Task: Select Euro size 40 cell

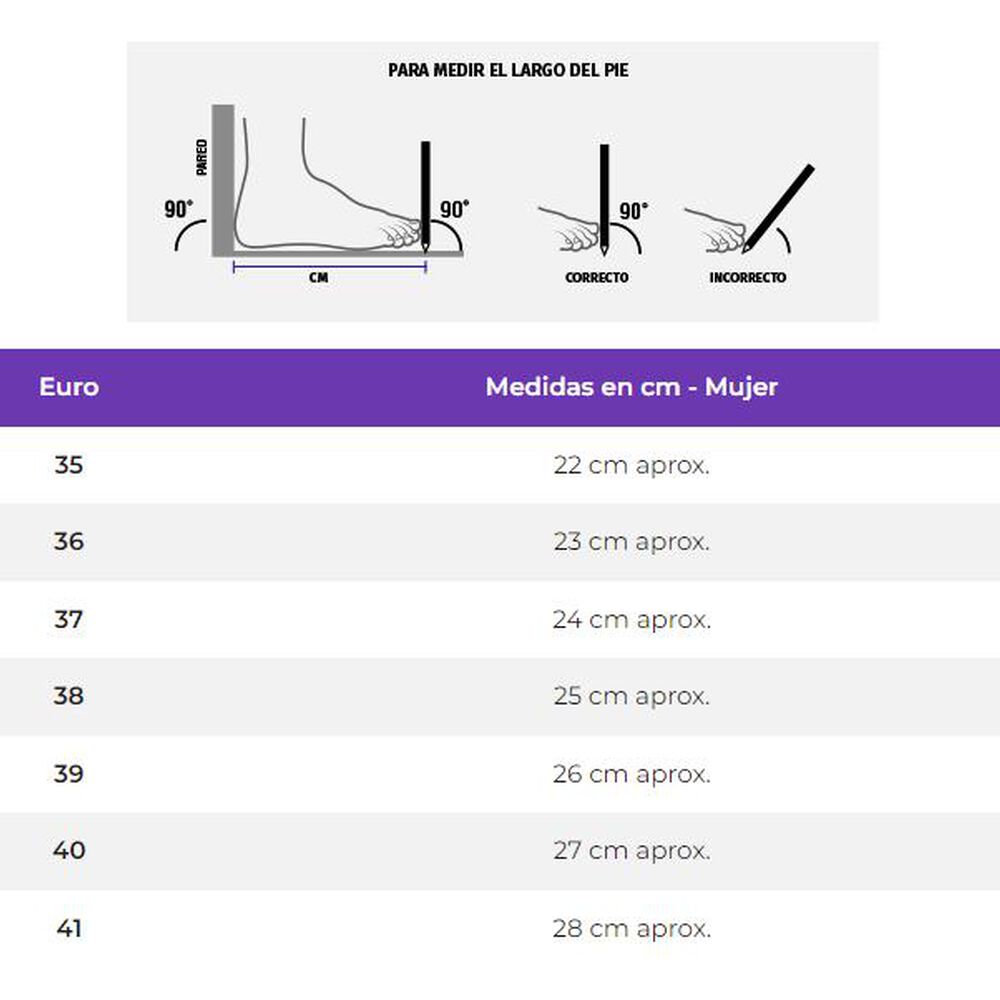Action: pos(69,850)
